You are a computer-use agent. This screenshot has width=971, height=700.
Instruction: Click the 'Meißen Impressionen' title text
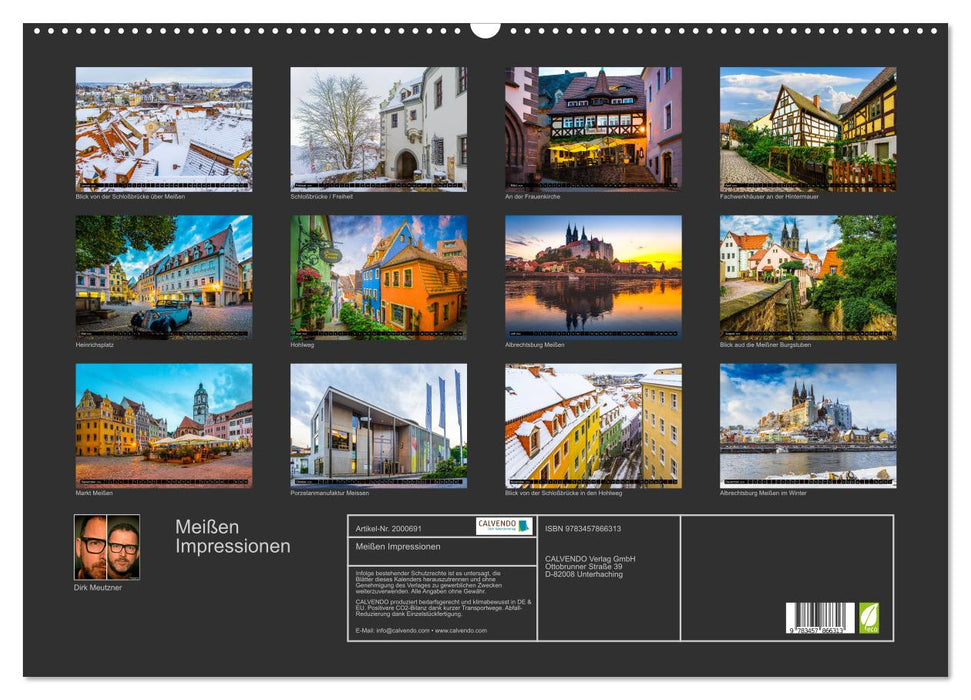click(231, 536)
